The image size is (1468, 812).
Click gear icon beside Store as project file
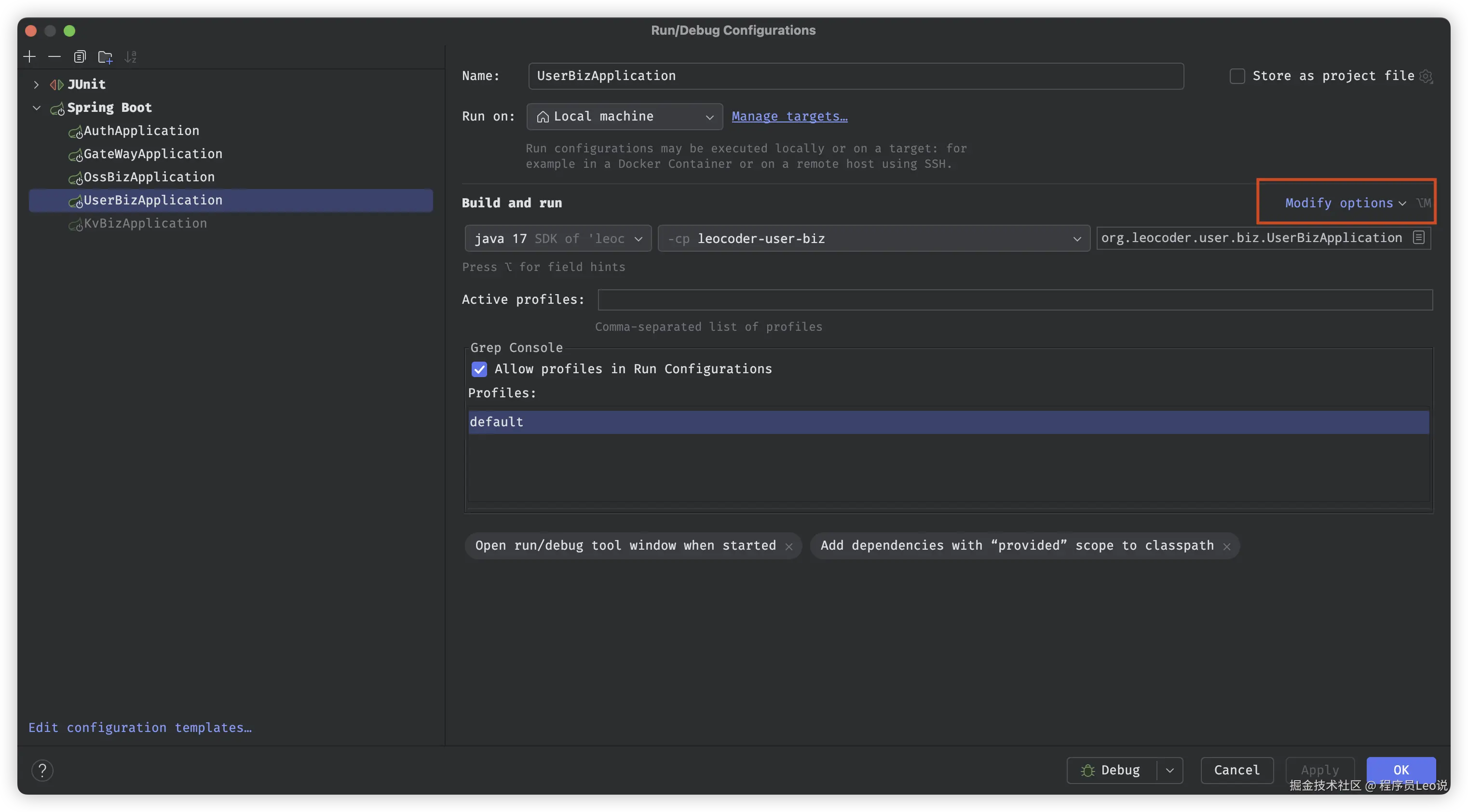point(1426,76)
